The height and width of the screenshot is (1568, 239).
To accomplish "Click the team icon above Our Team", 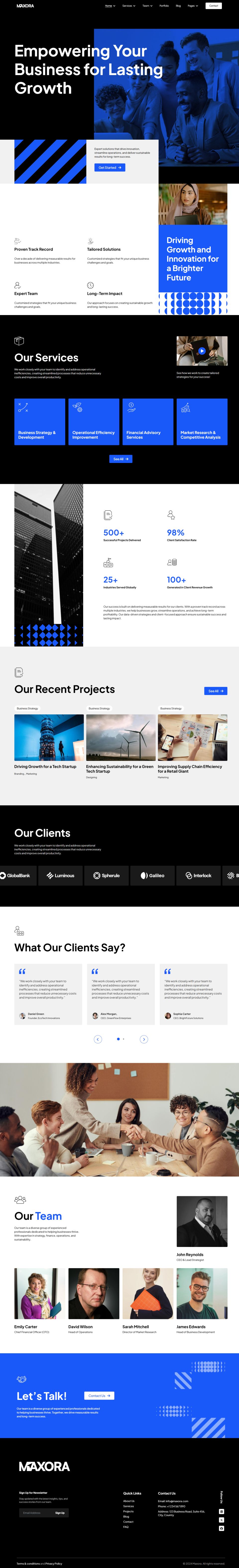I will click(x=20, y=1200).
